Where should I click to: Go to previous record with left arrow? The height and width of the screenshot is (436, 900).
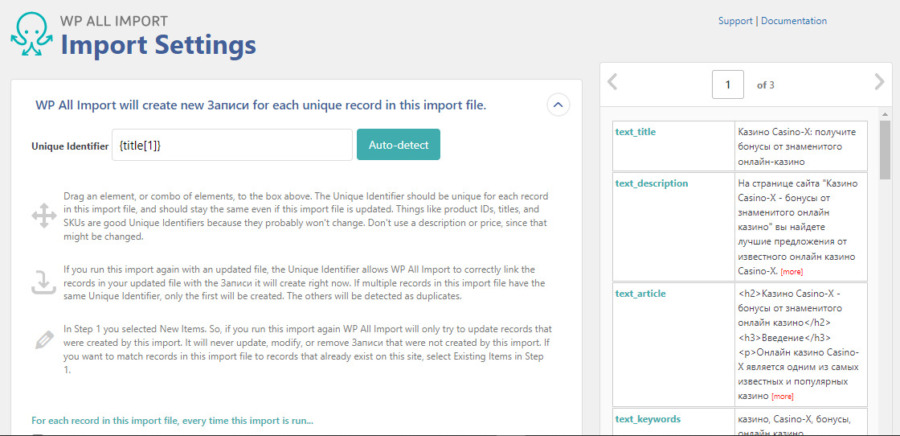[x=612, y=82]
